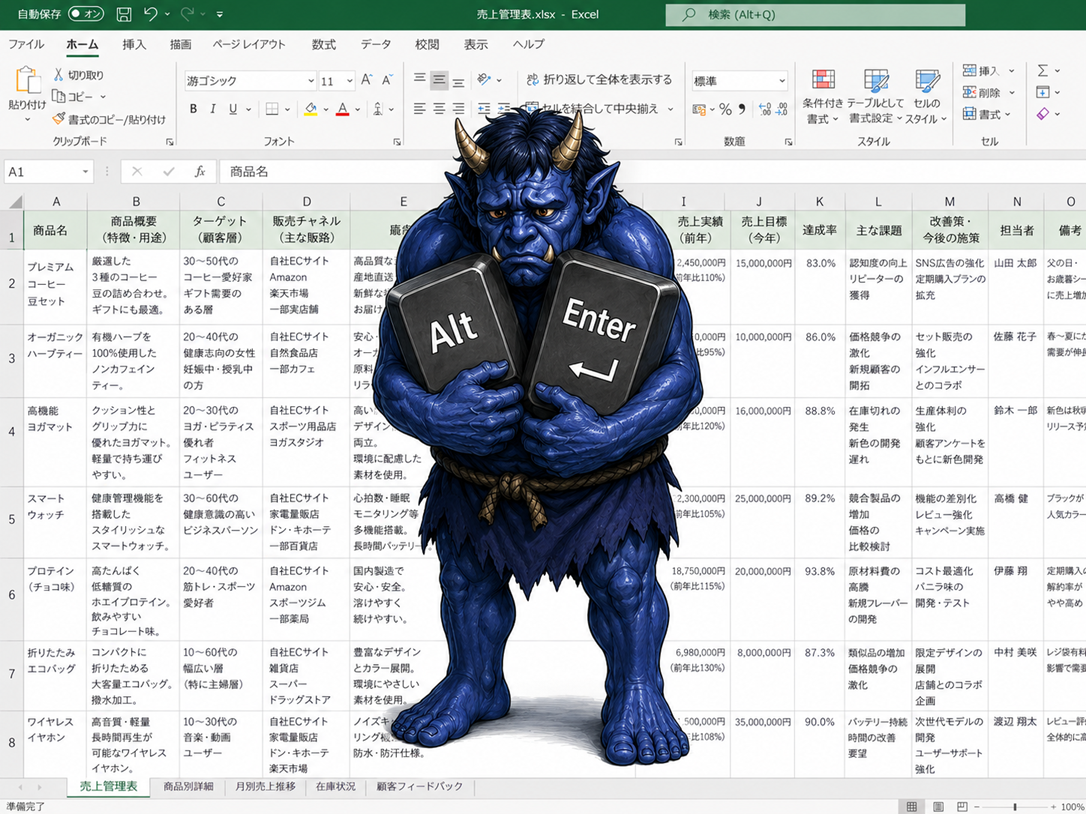This screenshot has height=814, width=1086.
Task: Click the AutoSum sigma icon
Action: pyautogui.click(x=1043, y=71)
